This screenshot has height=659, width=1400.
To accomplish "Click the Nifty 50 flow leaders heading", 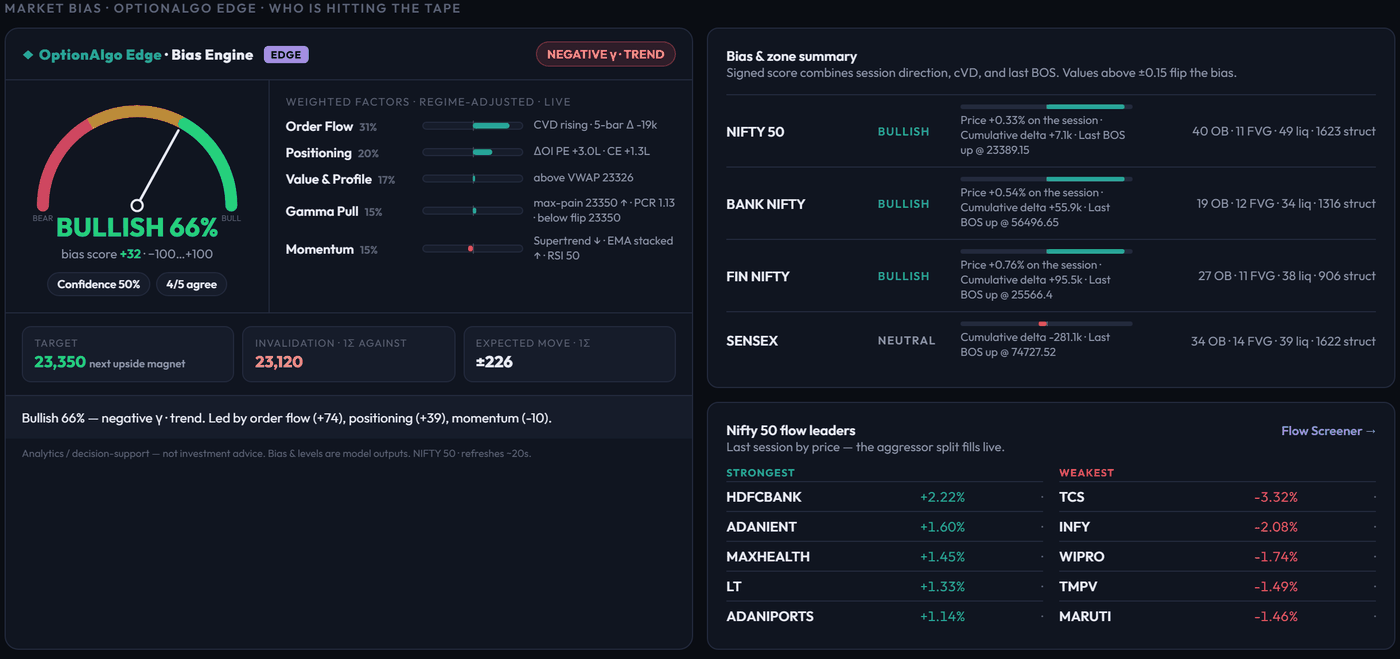I will click(791, 430).
